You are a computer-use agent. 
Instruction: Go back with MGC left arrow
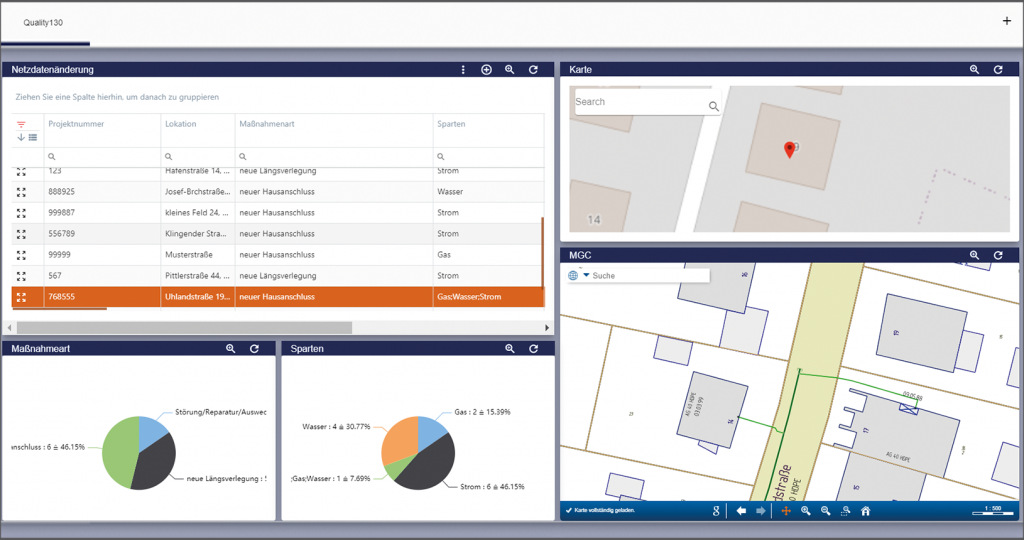pyautogui.click(x=741, y=511)
